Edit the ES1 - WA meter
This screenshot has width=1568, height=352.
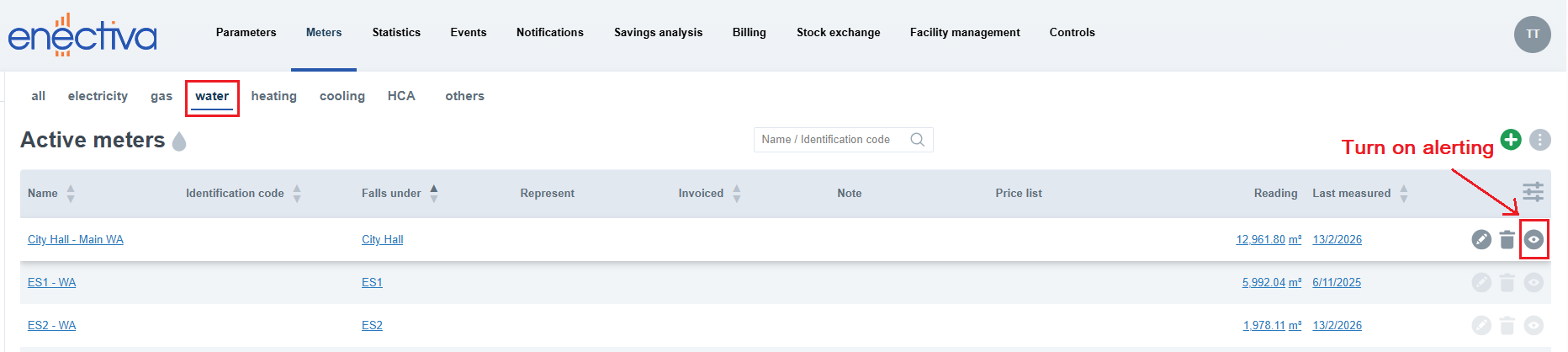(x=1481, y=283)
